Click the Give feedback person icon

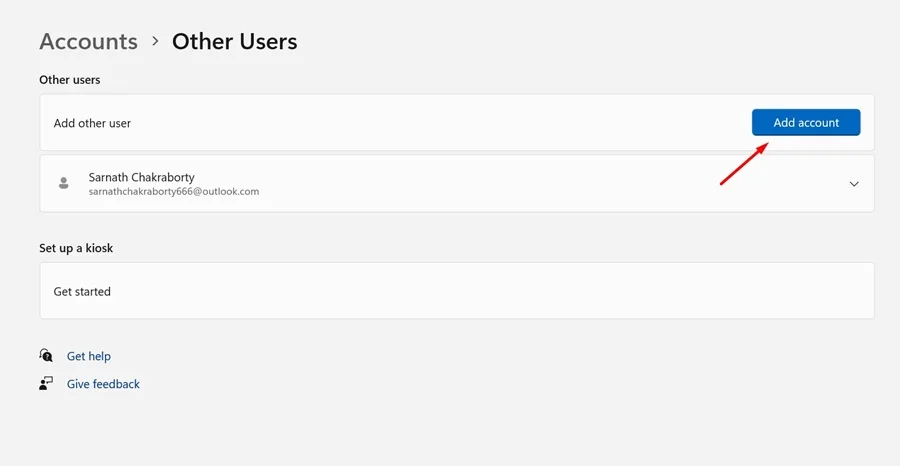(x=46, y=383)
